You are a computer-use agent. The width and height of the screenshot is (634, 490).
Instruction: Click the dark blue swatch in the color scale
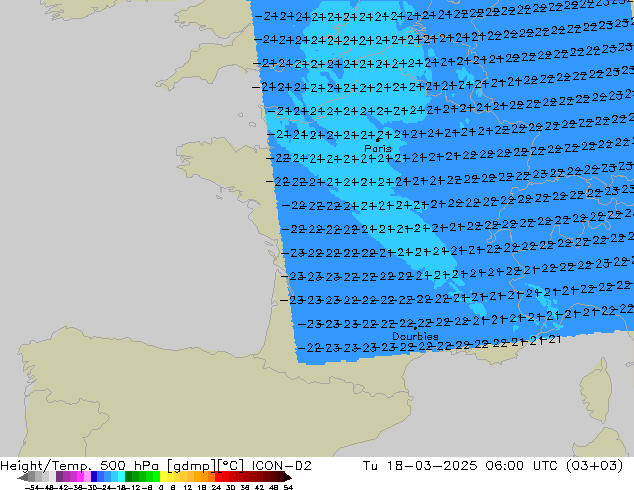click(94, 476)
